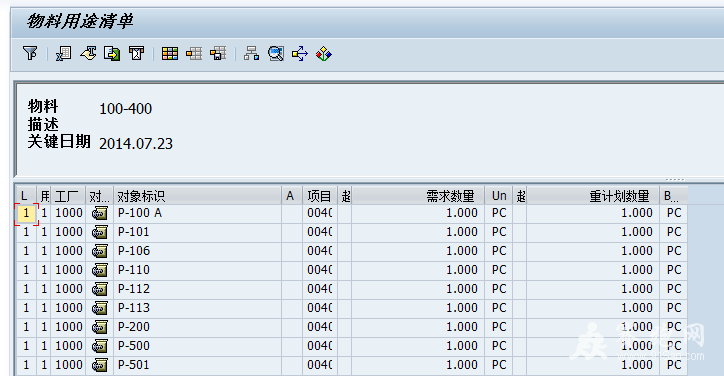This screenshot has width=724, height=376.
Task: Click item number cell in P-106 row
Action: 320,251
